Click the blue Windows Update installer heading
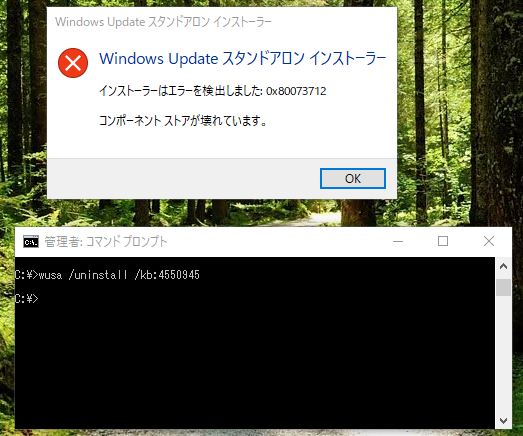The width and height of the screenshot is (523, 436). 242,59
